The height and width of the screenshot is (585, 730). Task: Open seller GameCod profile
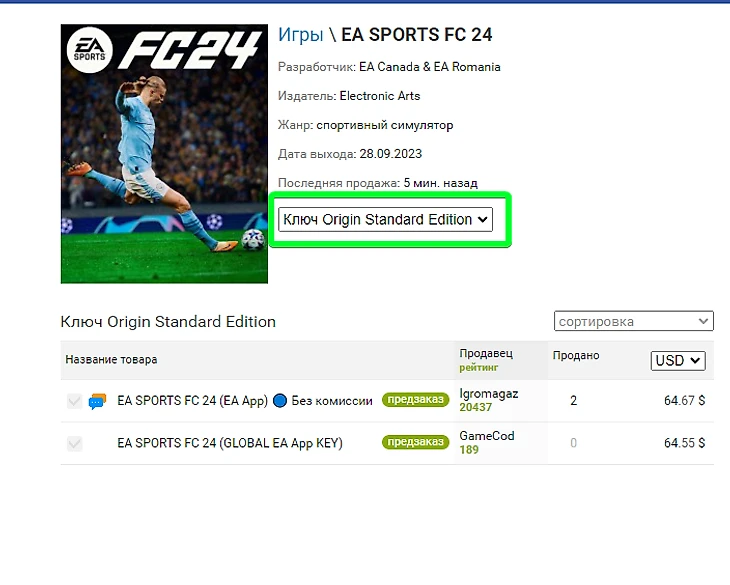[487, 436]
